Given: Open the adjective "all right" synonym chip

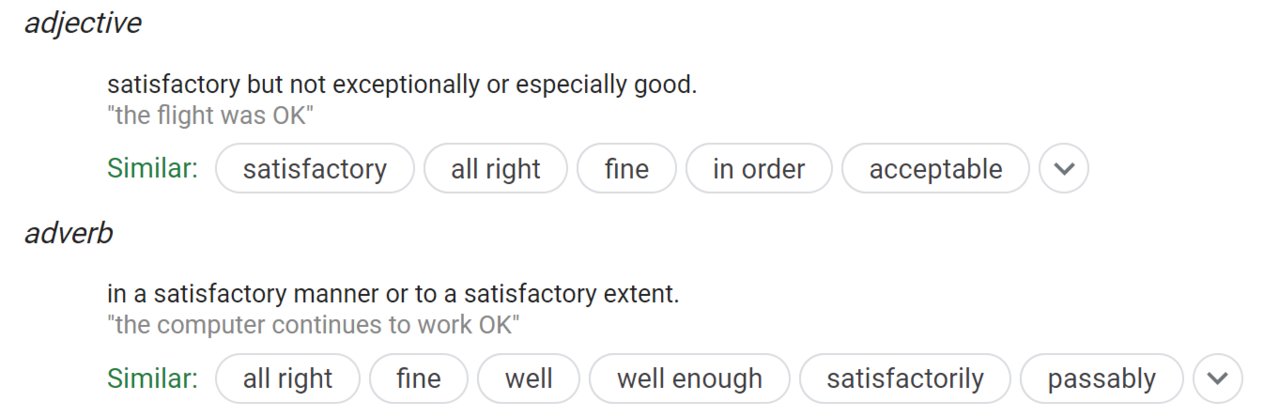Looking at the screenshot, I should (496, 169).
